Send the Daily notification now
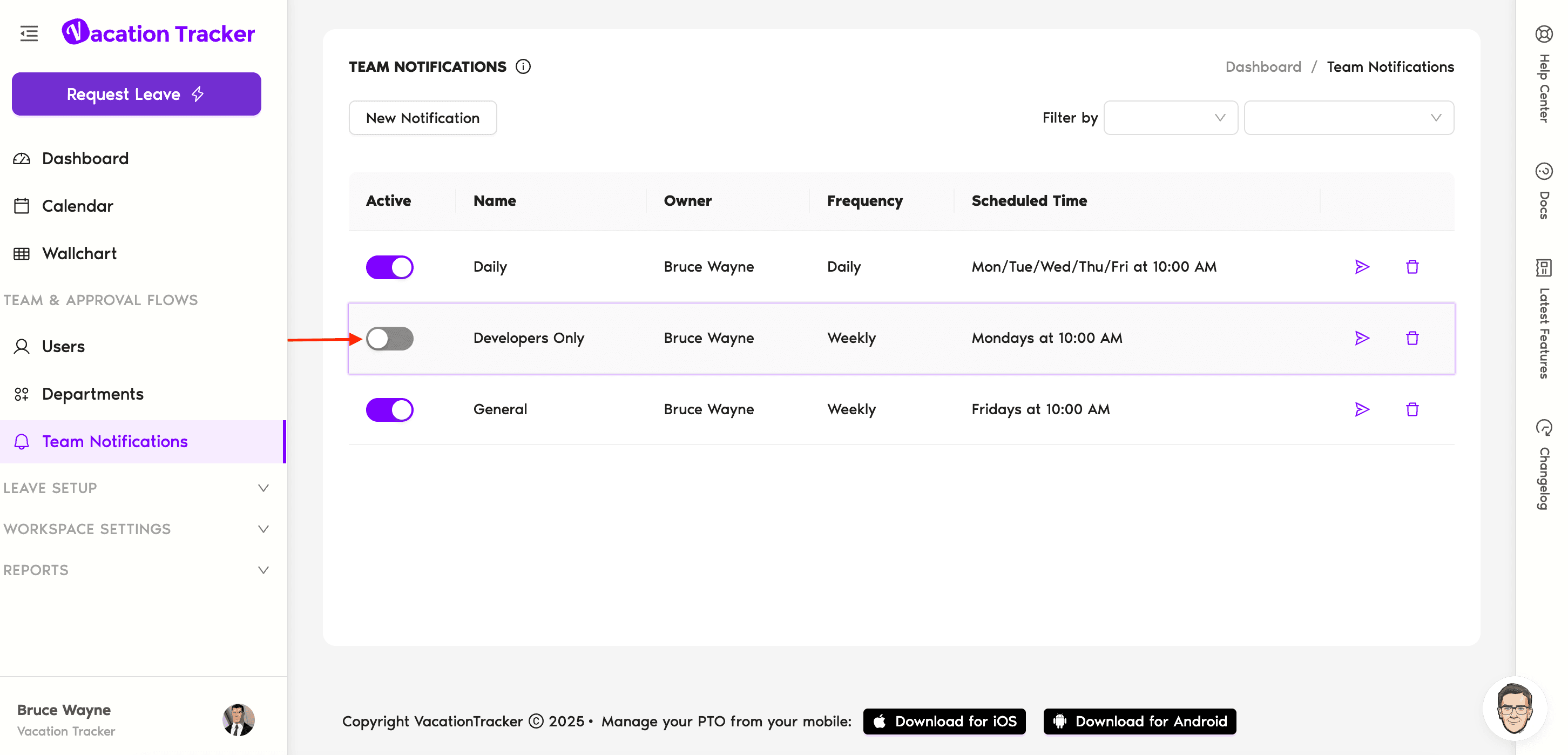This screenshot has height=755, width=1568. click(1362, 267)
